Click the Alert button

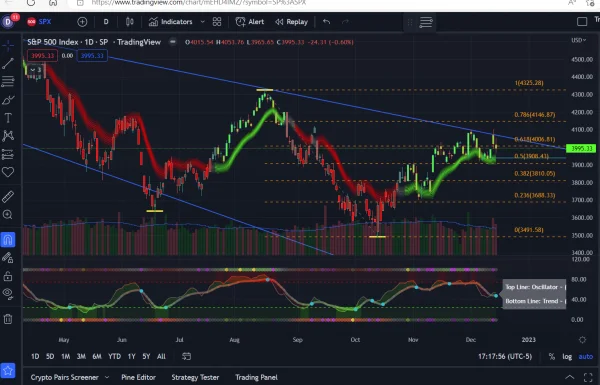tap(249, 22)
